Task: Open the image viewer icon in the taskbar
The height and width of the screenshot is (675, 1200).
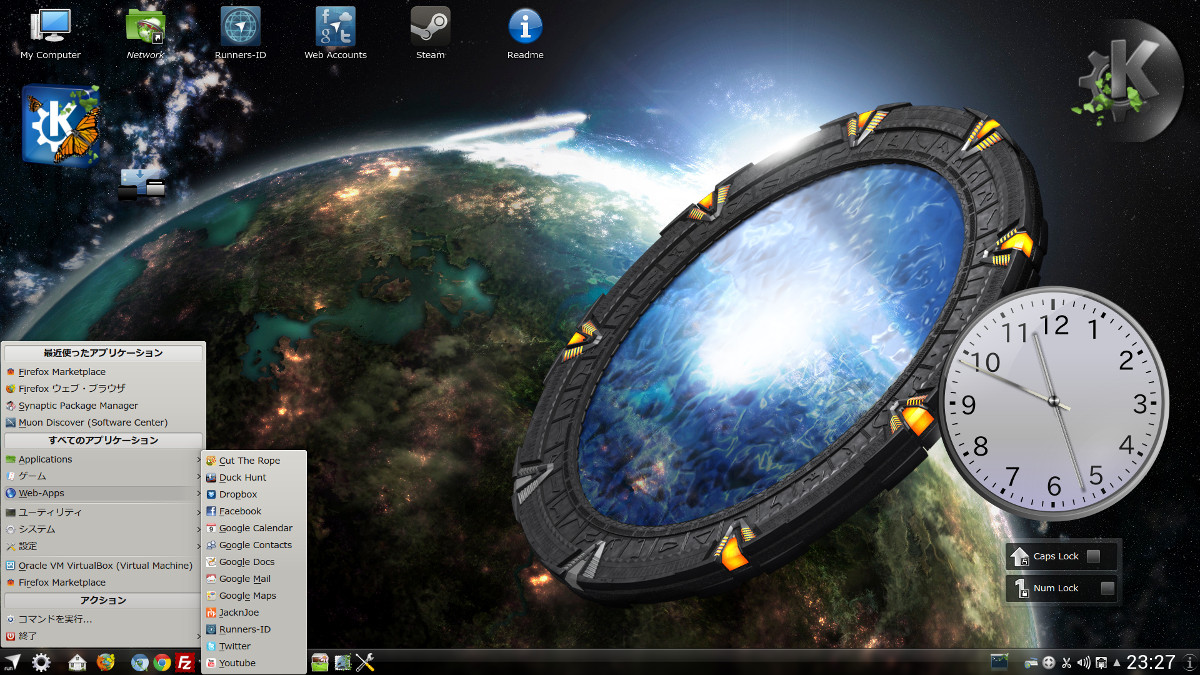Action: (320, 662)
